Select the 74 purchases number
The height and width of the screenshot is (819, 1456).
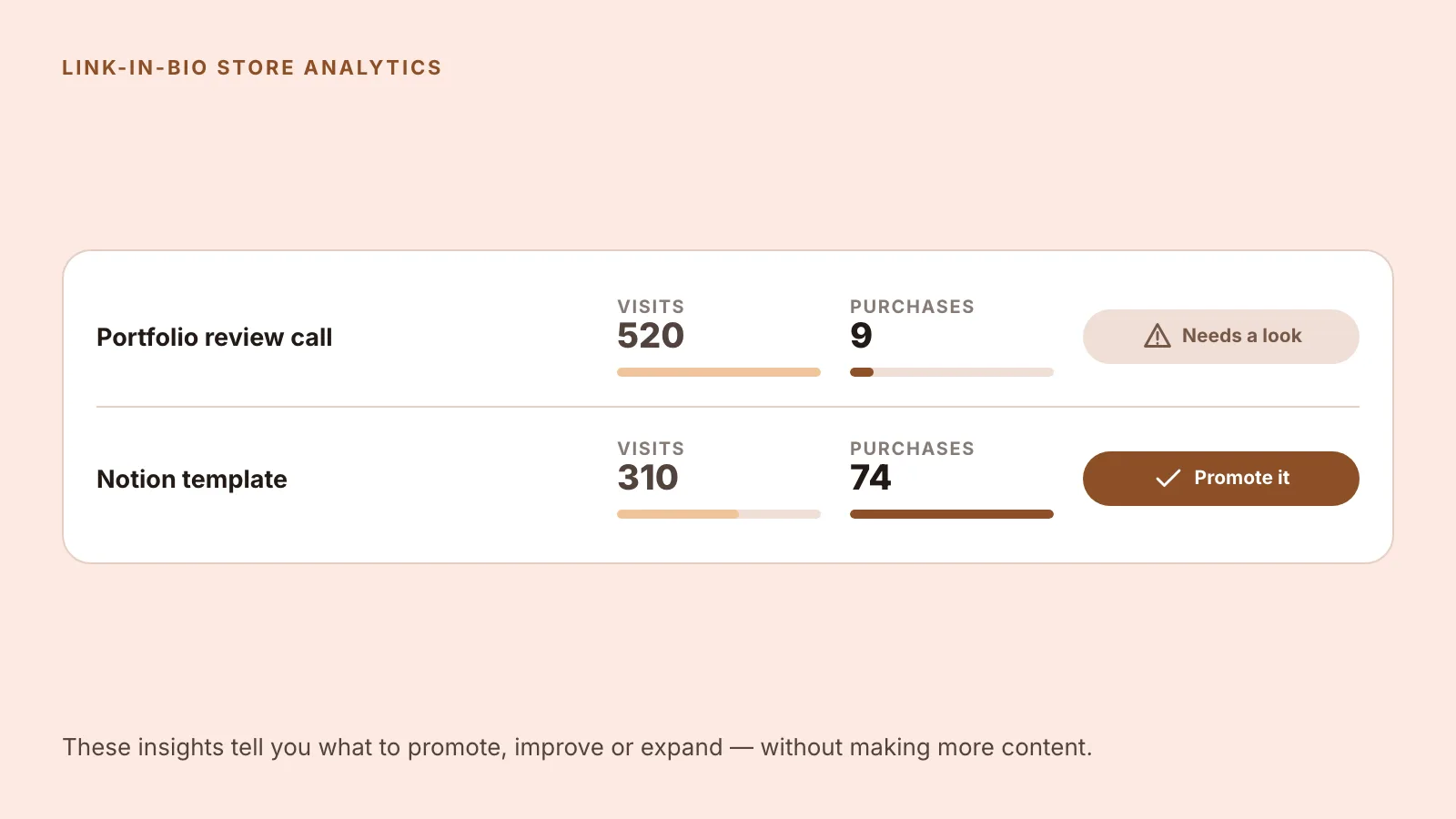(x=871, y=478)
